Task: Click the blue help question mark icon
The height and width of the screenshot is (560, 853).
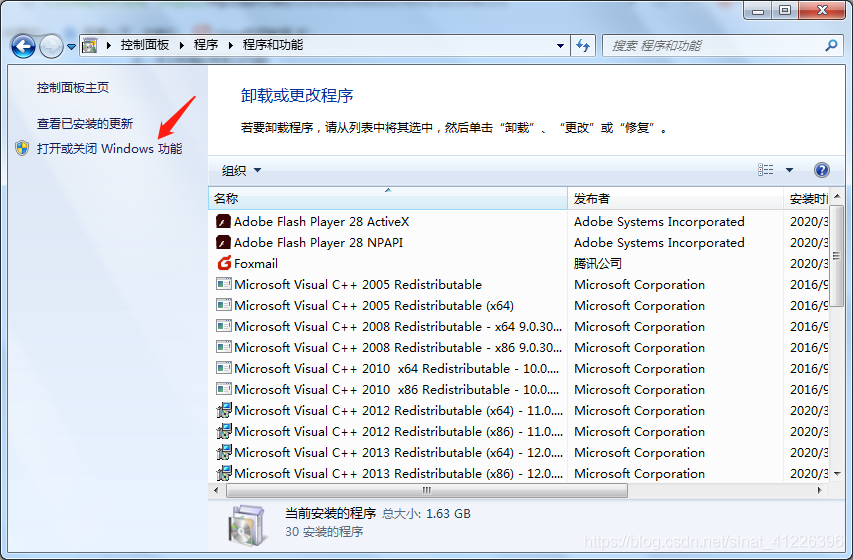Action: [x=821, y=170]
